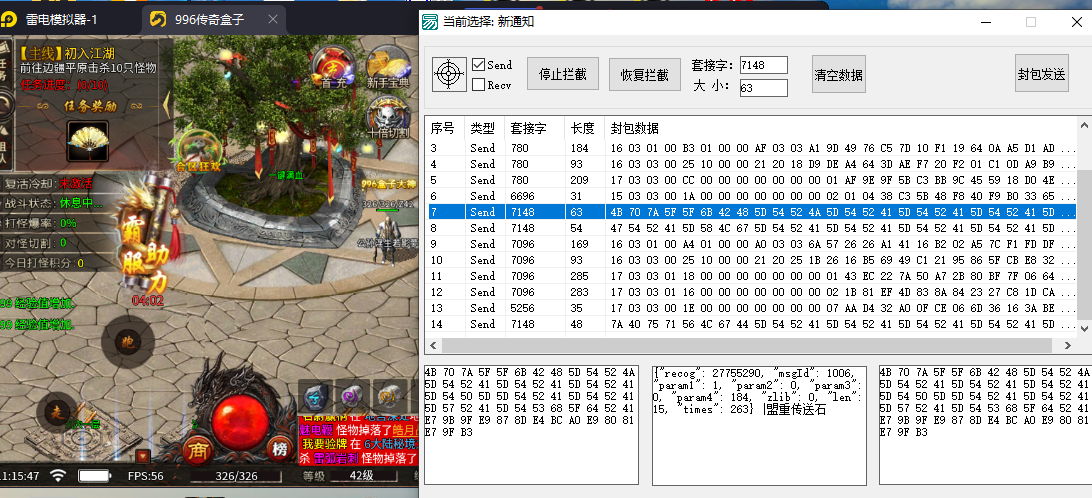
Task: Click the 封包发送 button
Action: (x=1041, y=74)
